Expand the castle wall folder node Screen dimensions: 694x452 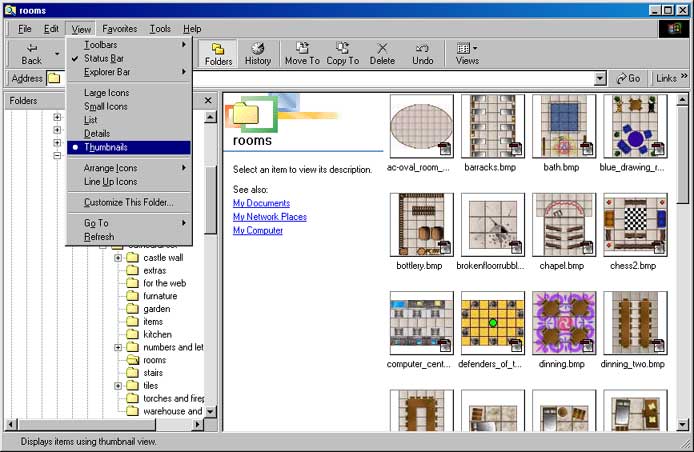[118, 258]
